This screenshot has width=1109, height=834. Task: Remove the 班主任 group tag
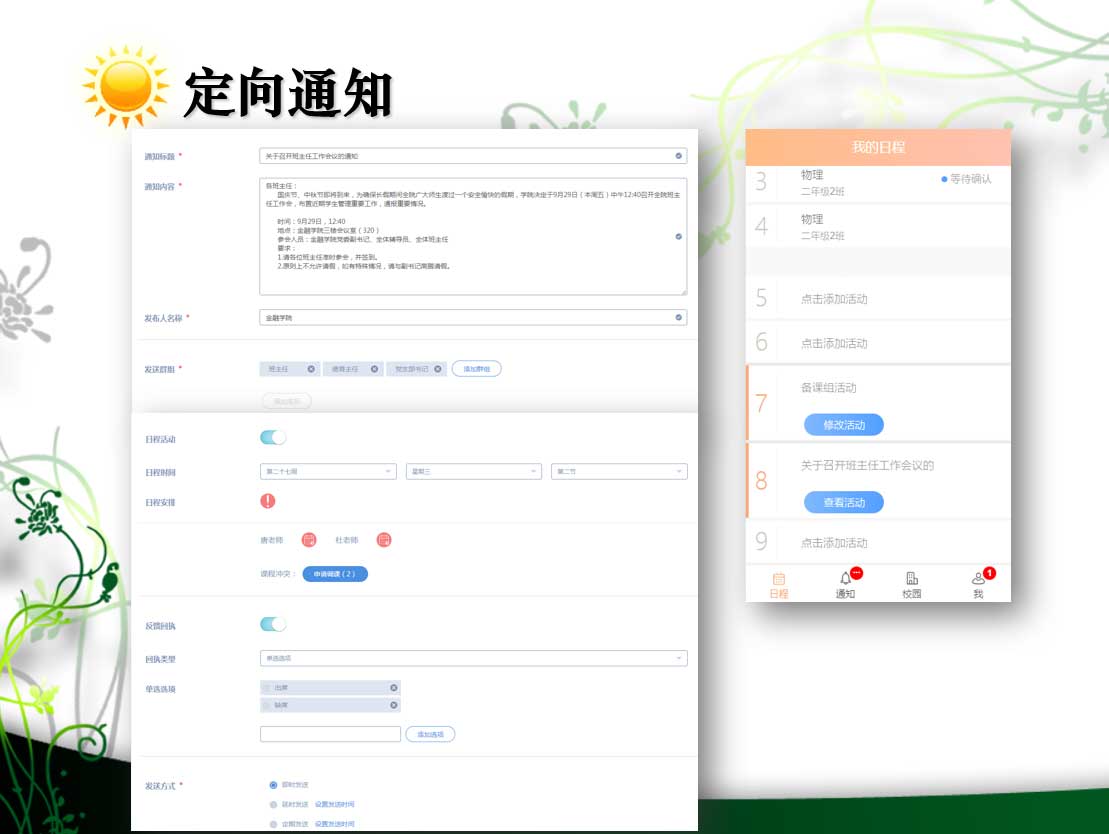pos(311,369)
